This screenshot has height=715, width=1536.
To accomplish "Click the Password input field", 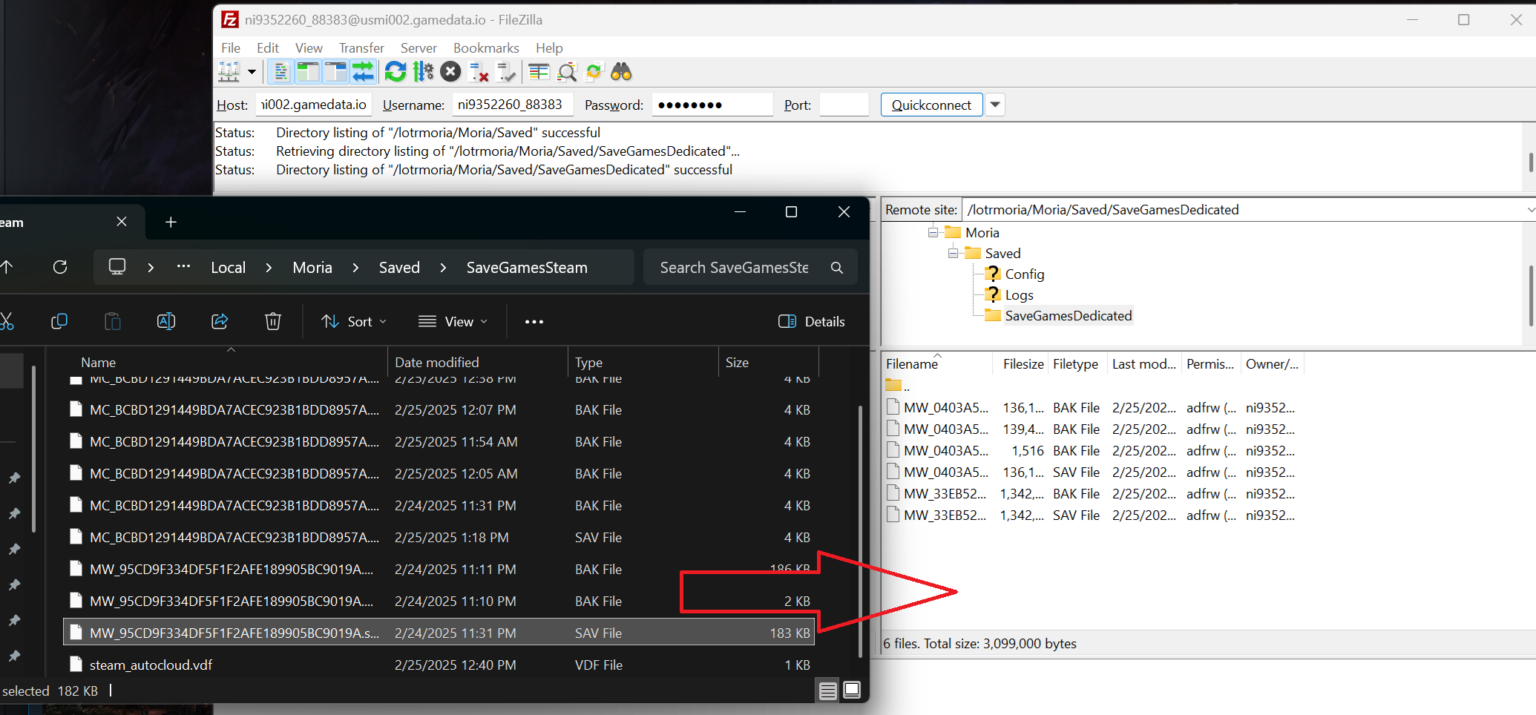I will pyautogui.click(x=713, y=104).
